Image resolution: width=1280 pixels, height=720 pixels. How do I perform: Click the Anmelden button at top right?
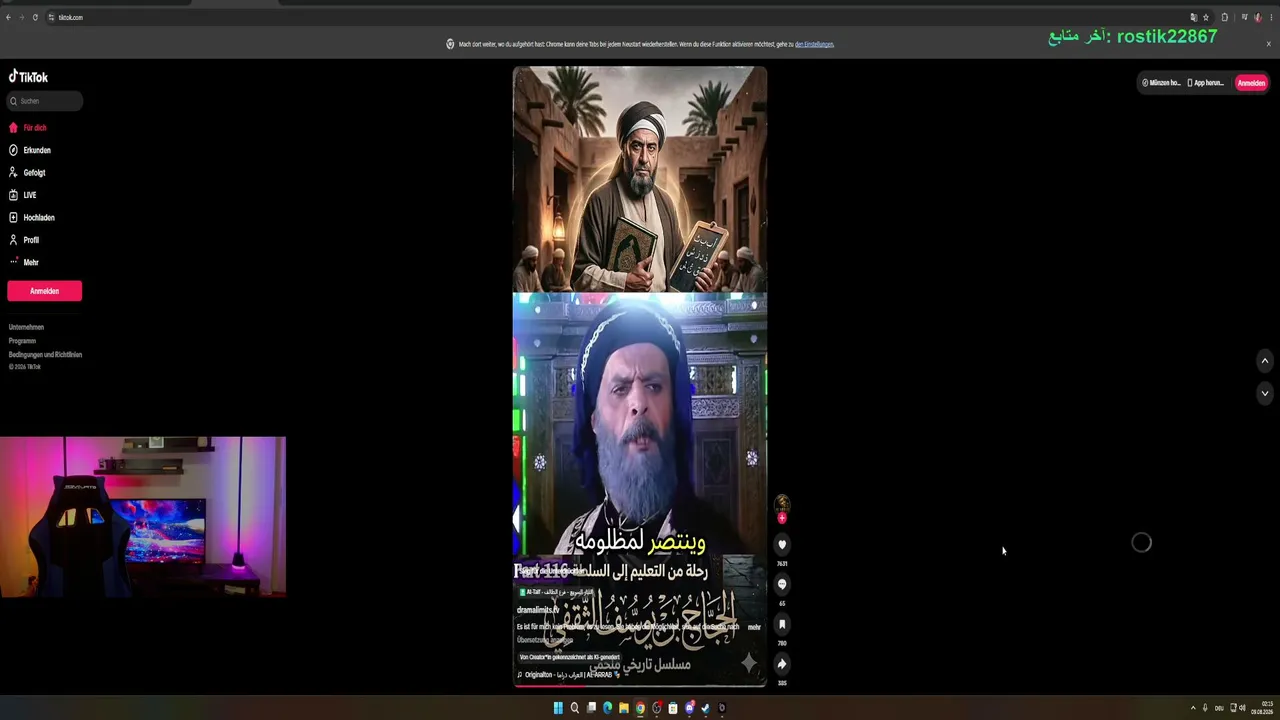coord(1251,83)
